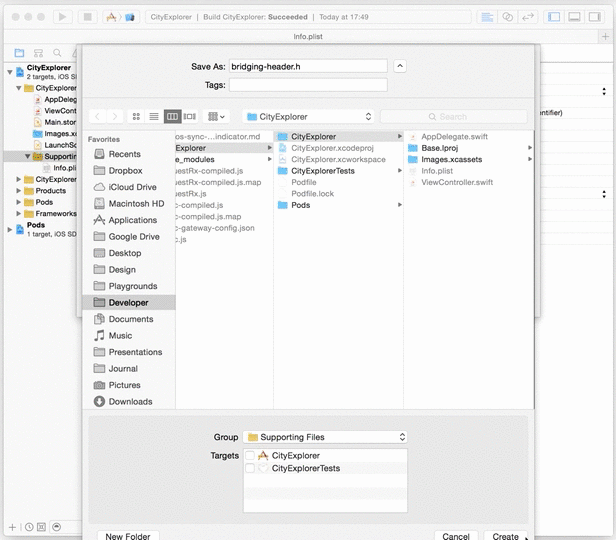Open Pictures from Favorites
Viewport: 616px width, 540px height.
[129, 385]
